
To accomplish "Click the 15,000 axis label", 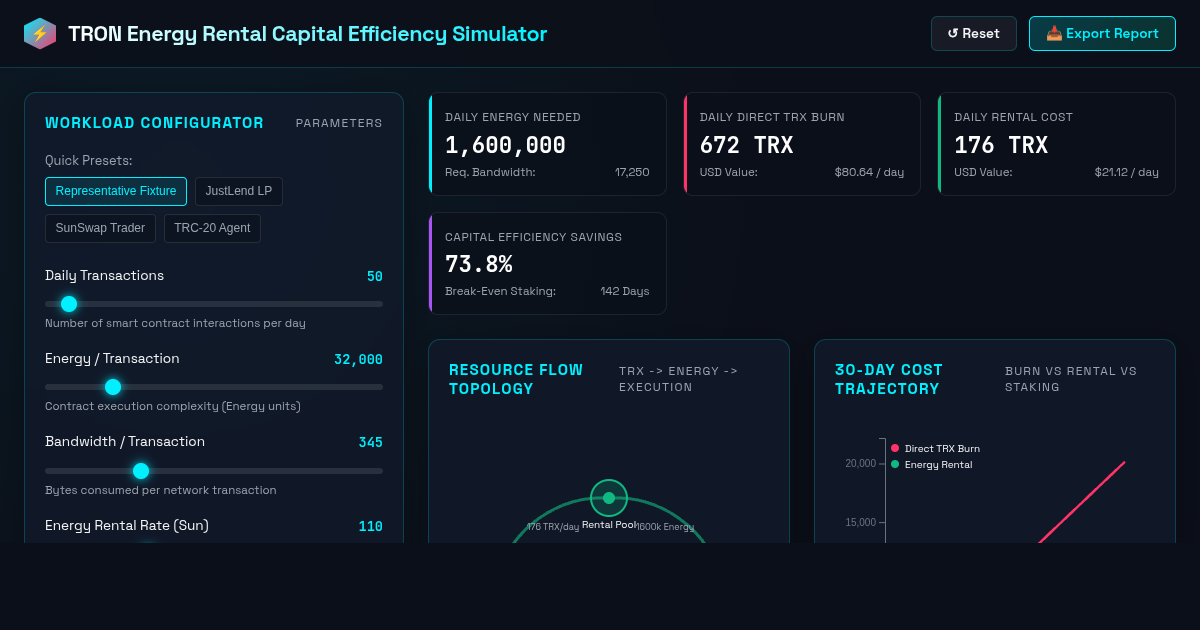I will click(x=860, y=522).
